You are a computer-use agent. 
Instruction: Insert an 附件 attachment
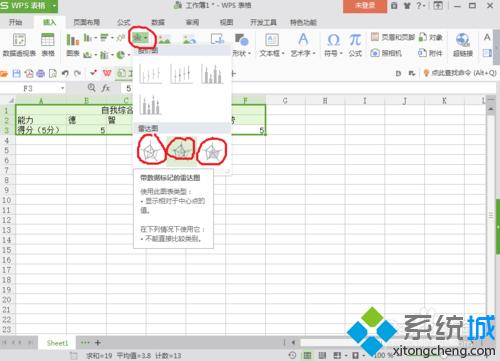point(430,53)
